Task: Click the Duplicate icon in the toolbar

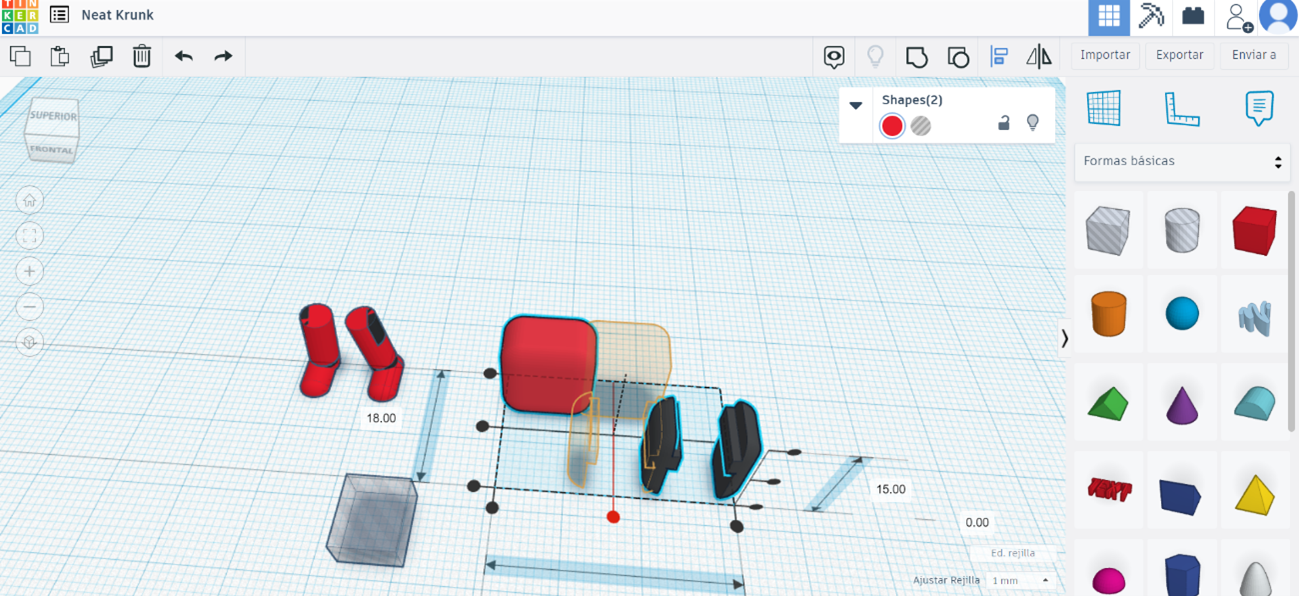Action: point(101,56)
